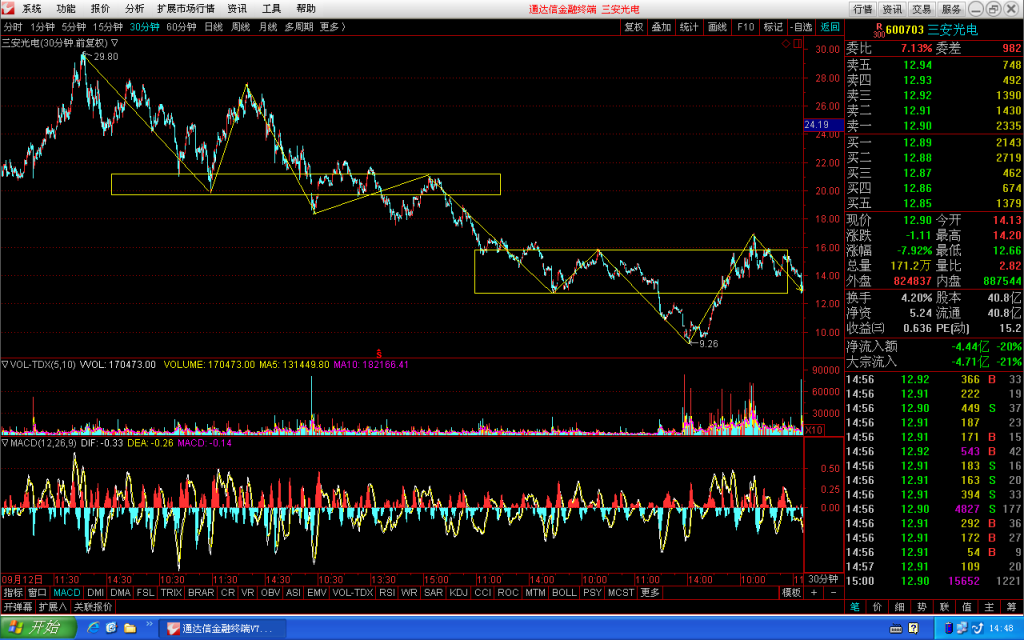Open Internet Explorer from the quick launch
This screenshot has width=1024, height=640.
pos(93,628)
